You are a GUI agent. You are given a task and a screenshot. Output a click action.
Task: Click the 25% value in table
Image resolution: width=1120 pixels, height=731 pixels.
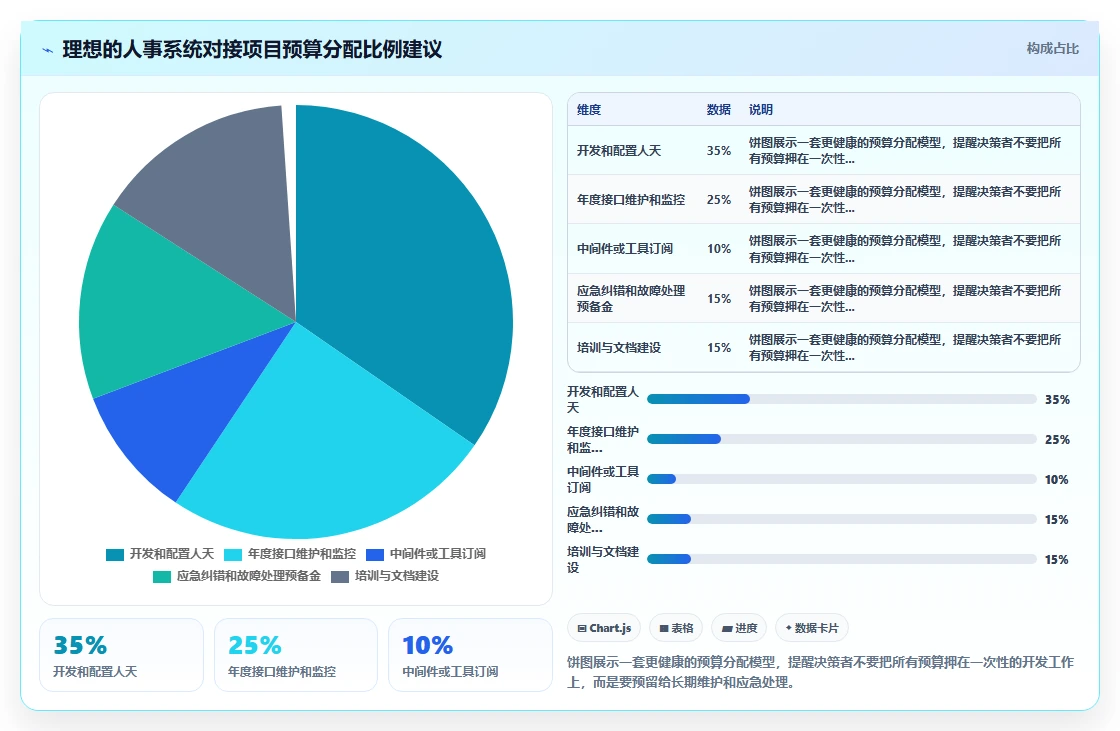tap(719, 199)
